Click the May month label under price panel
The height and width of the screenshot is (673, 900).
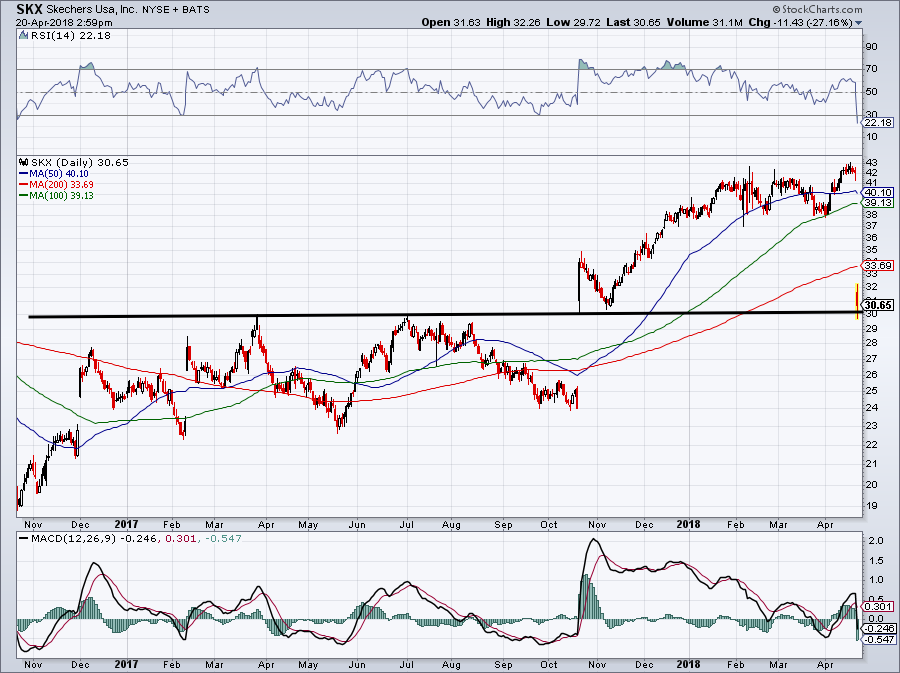(308, 524)
